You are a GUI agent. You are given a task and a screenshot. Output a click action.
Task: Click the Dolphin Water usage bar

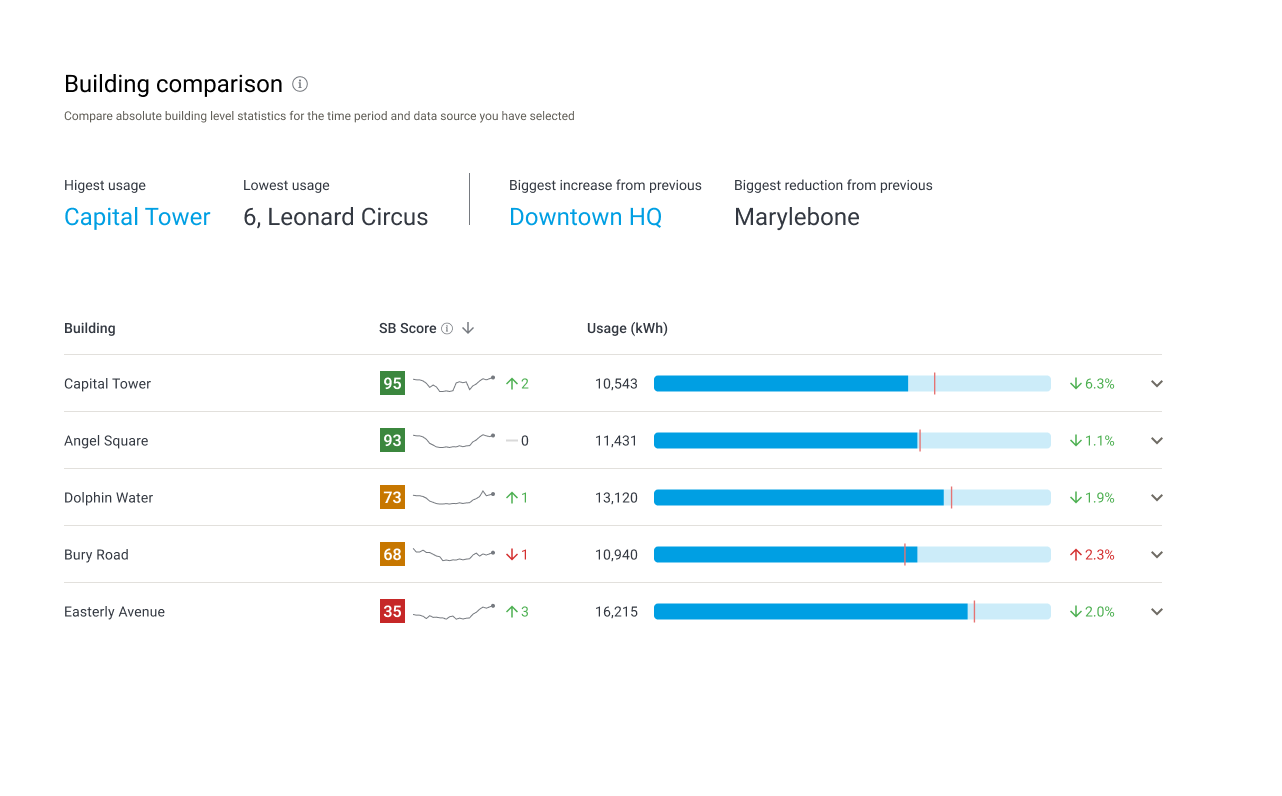[x=852, y=497]
